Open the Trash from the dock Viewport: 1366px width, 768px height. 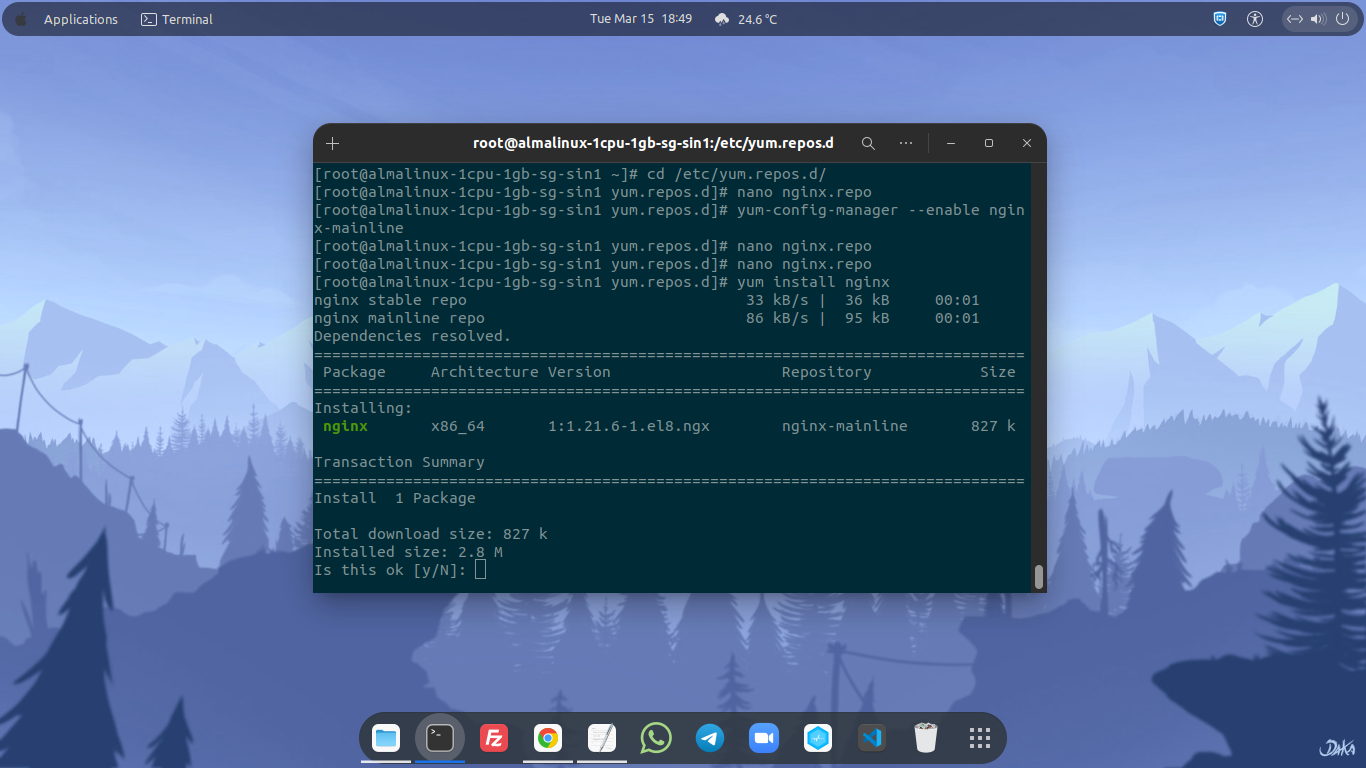click(x=926, y=738)
